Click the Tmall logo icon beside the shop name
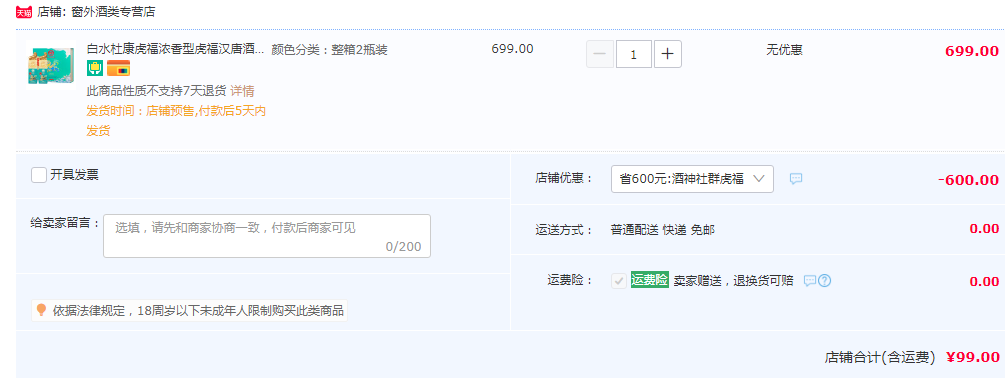This screenshot has width=1005, height=378. click(x=24, y=12)
